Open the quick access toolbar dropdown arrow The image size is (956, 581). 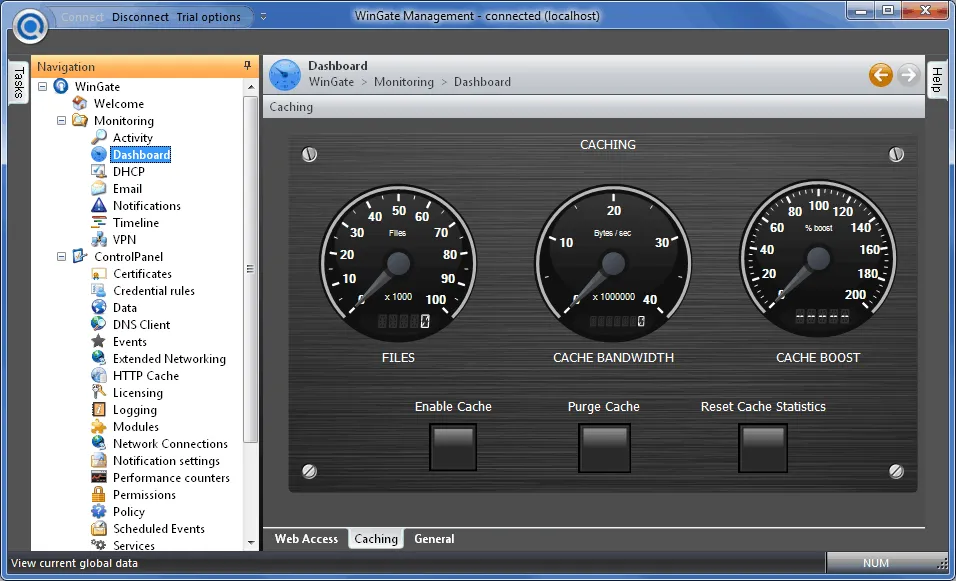click(263, 17)
